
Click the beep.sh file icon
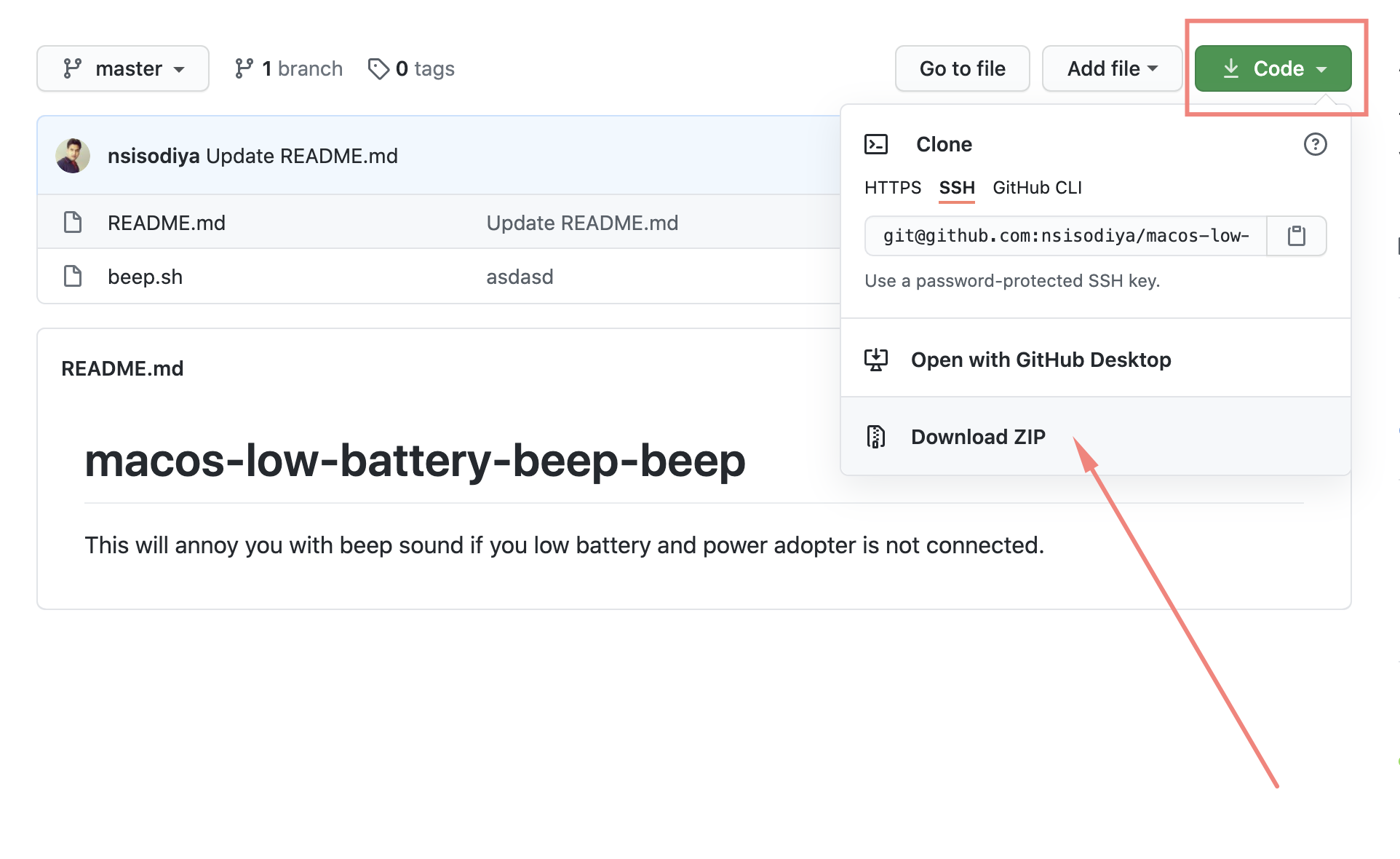(x=73, y=277)
